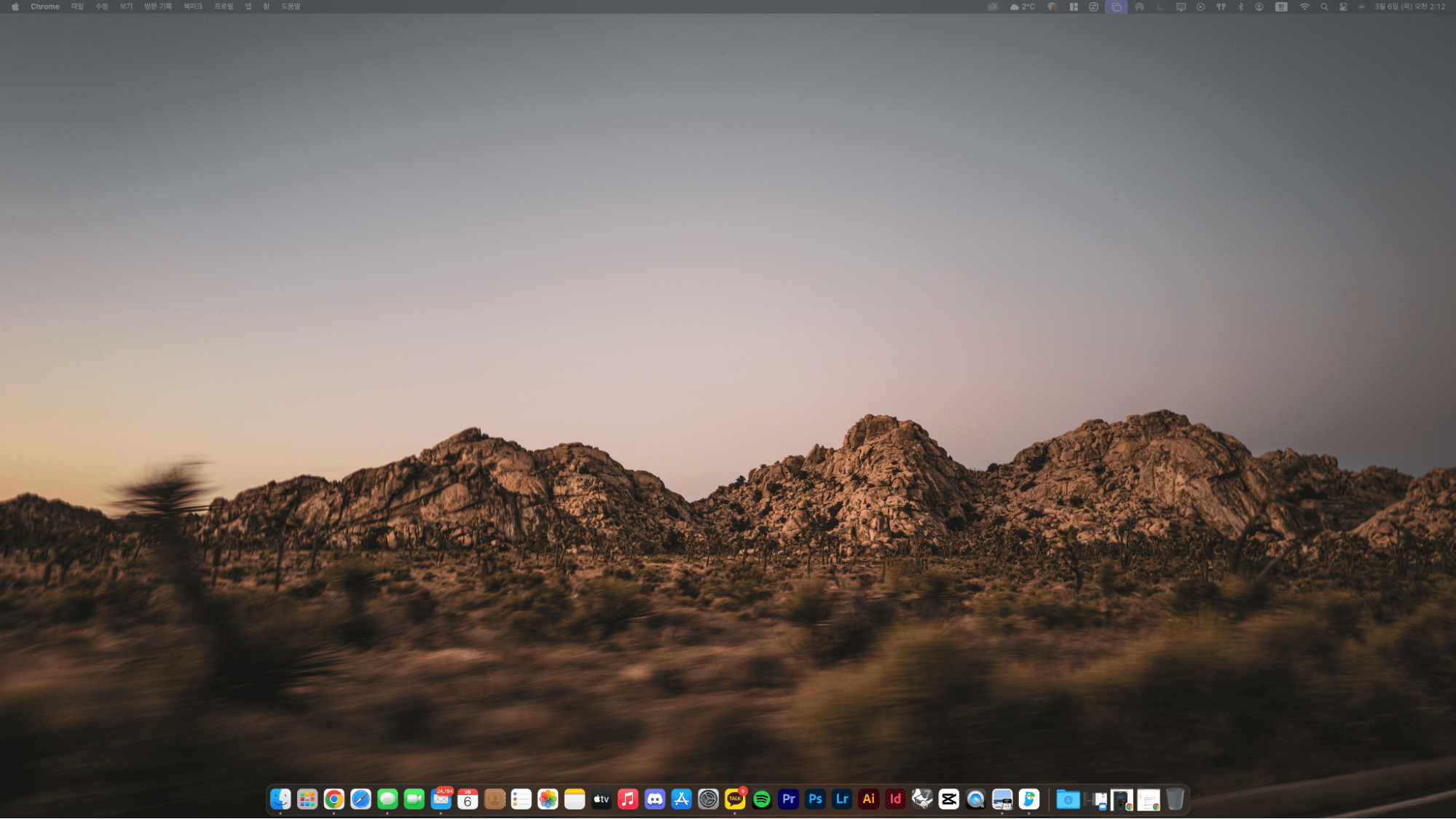The image size is (1456, 819).
Task: Open Control Center from the menu bar
Action: [x=1343, y=7]
